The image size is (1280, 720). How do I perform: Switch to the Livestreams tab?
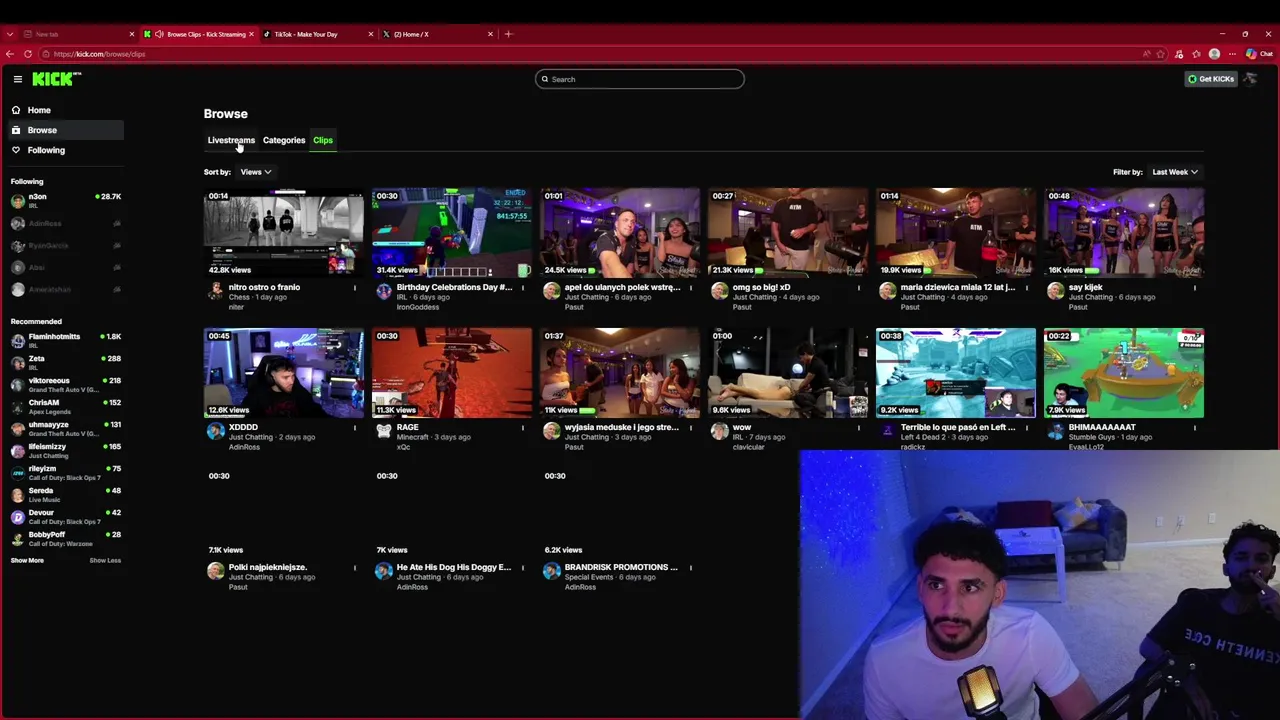tap(231, 140)
